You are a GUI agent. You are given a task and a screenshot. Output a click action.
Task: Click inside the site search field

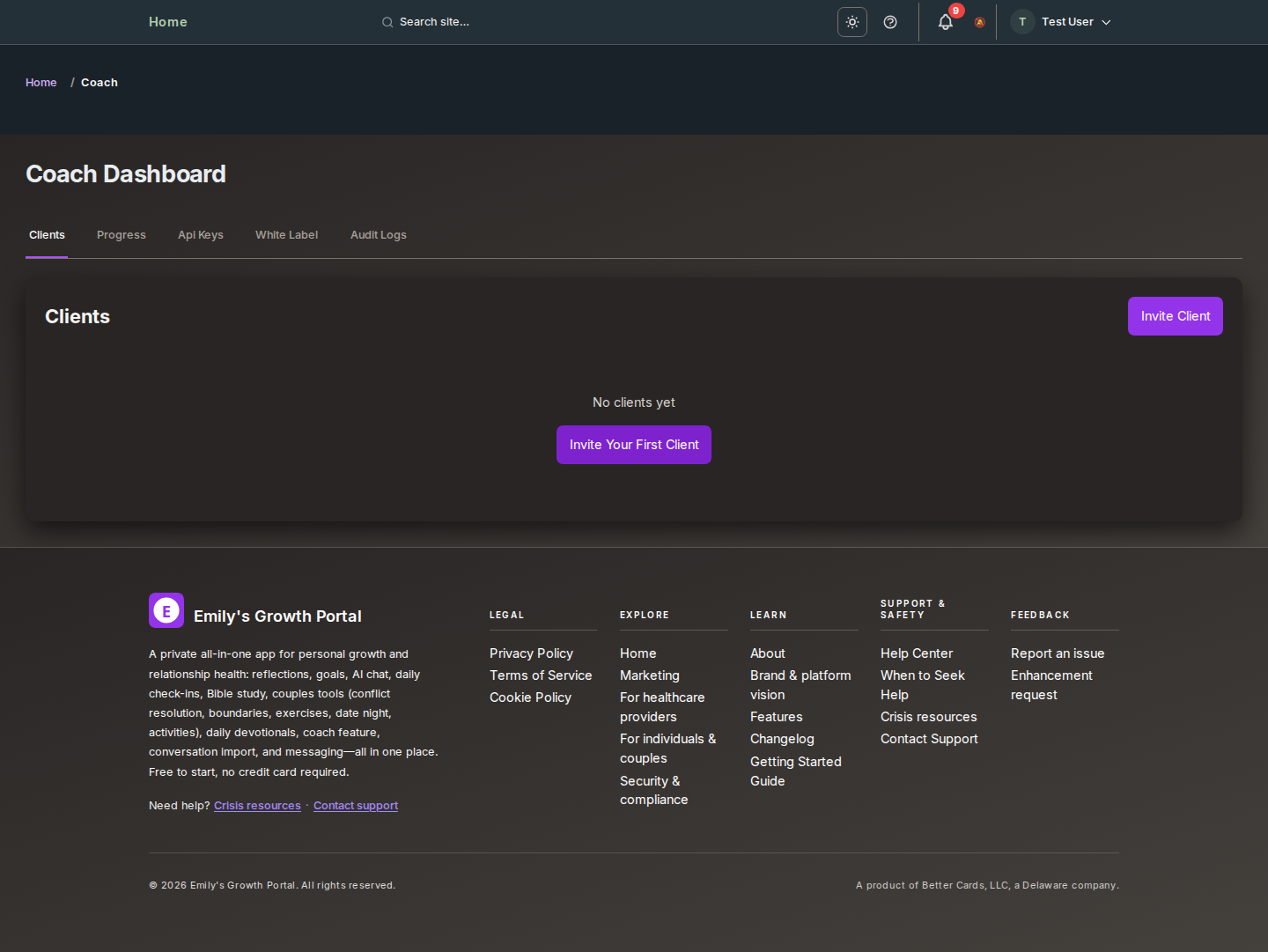(458, 22)
